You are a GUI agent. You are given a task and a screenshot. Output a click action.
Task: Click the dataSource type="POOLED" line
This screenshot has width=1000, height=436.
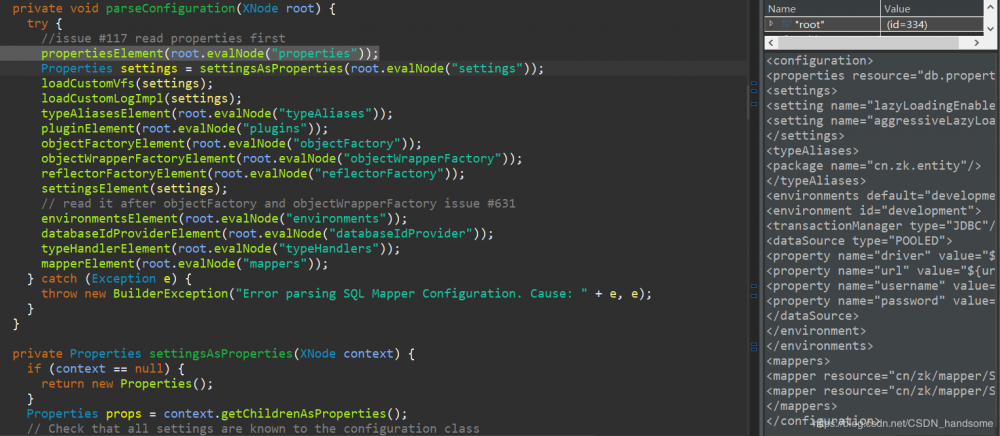pyautogui.click(x=859, y=241)
